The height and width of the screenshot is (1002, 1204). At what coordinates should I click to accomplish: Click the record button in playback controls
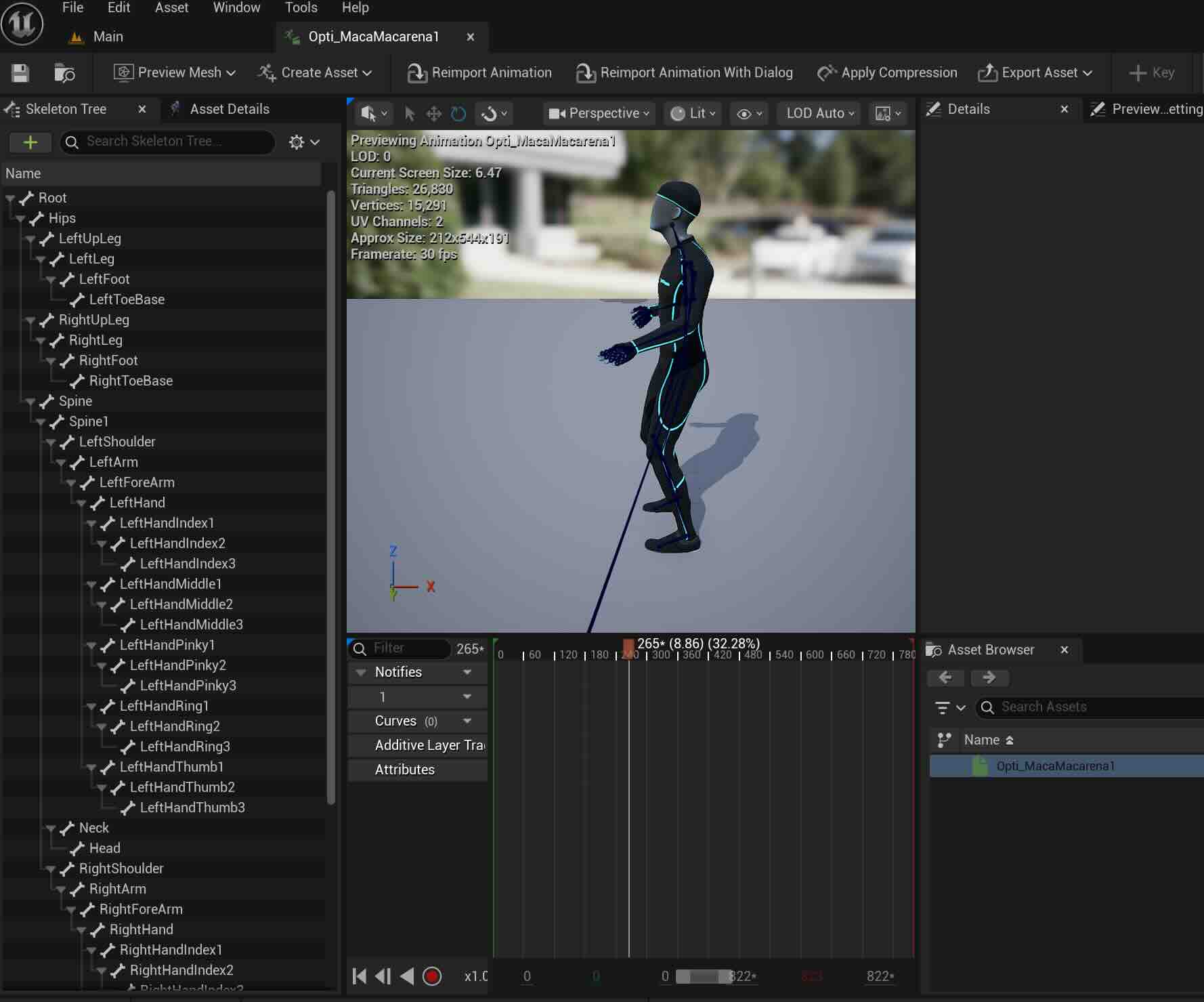click(433, 976)
